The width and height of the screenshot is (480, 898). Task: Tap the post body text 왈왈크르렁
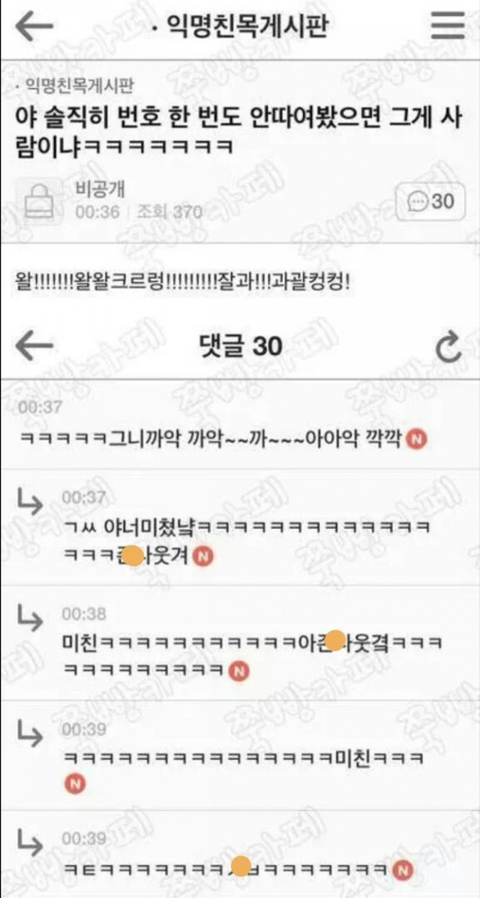[x=183, y=283]
